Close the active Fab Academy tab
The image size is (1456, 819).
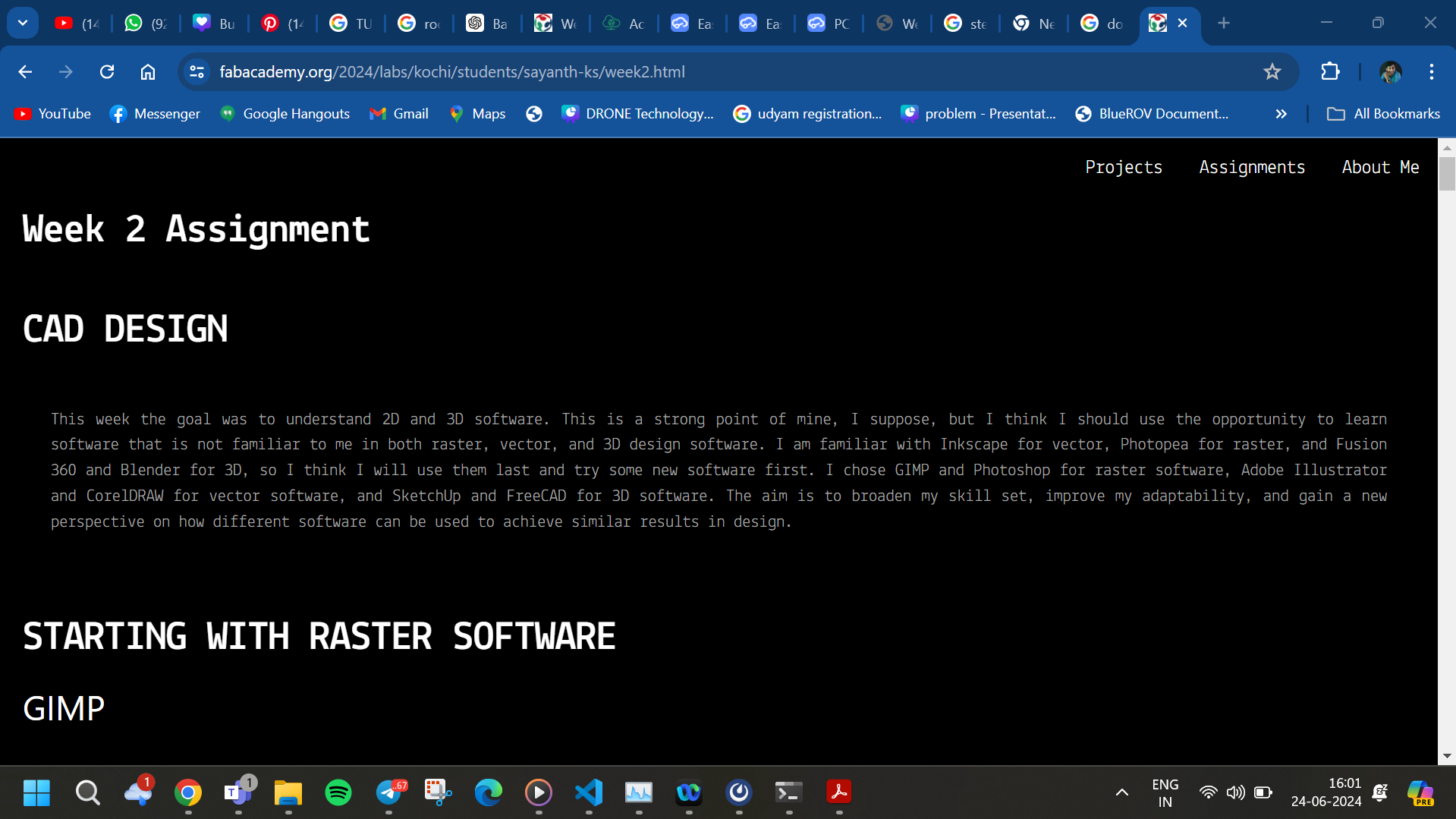(x=1182, y=24)
